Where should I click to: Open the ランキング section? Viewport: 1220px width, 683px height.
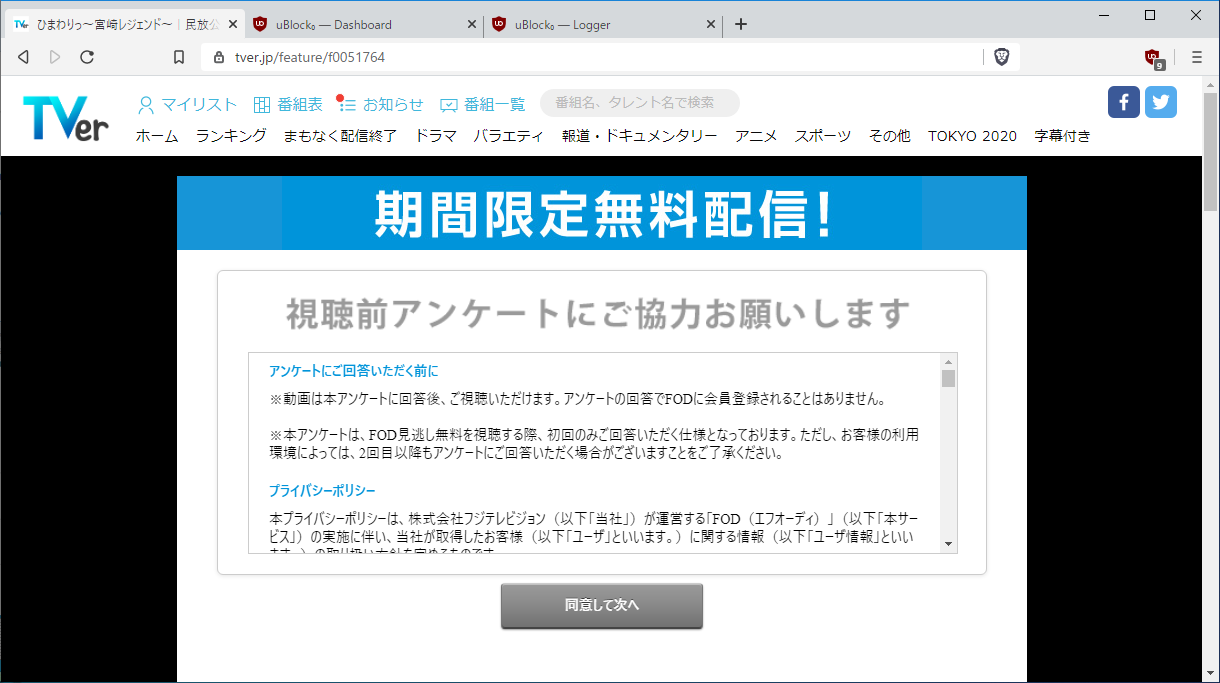[x=230, y=135]
